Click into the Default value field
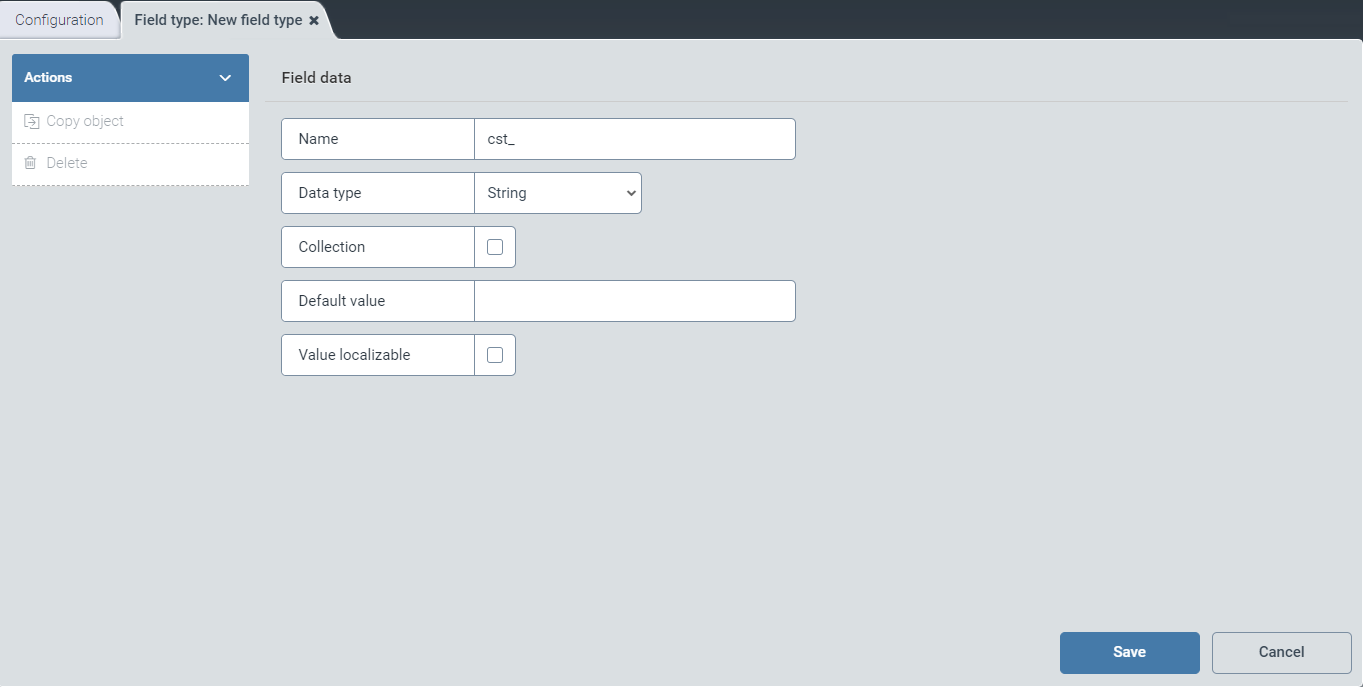 [634, 301]
